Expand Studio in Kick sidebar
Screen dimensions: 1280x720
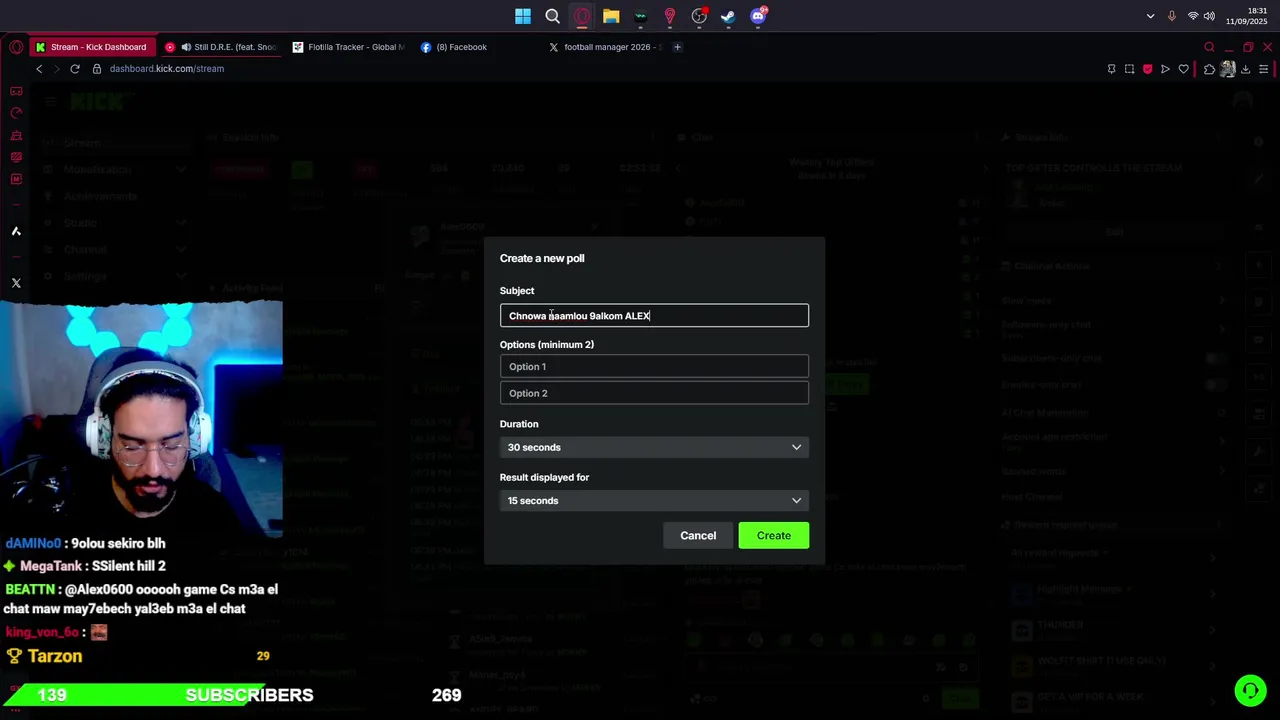coord(181,223)
